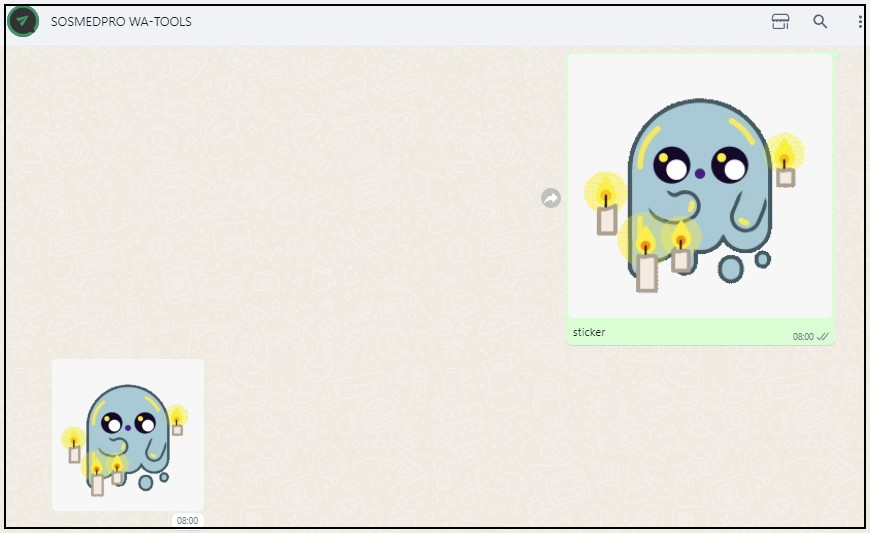Select the "sticker" caption text
Image resolution: width=870 pixels, height=533 pixels.
point(589,332)
